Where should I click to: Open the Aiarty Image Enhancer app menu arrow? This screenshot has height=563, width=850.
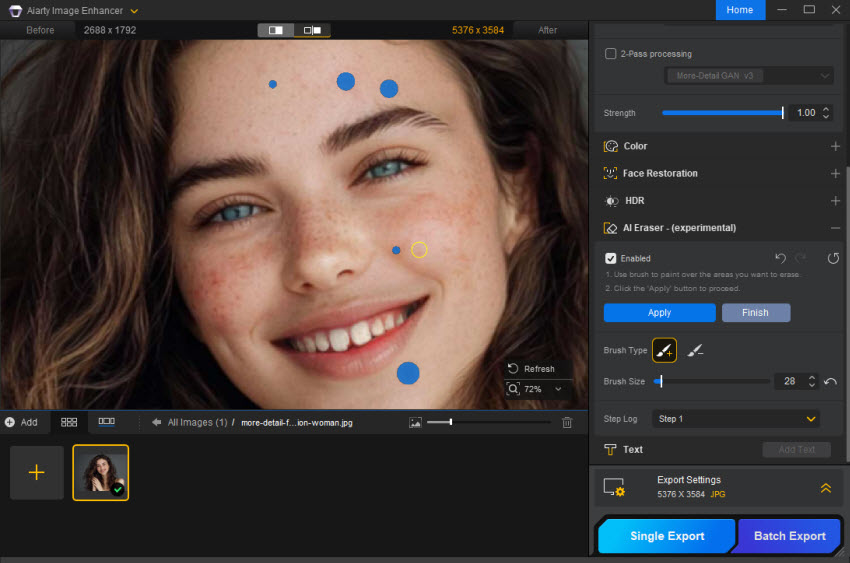(x=134, y=11)
